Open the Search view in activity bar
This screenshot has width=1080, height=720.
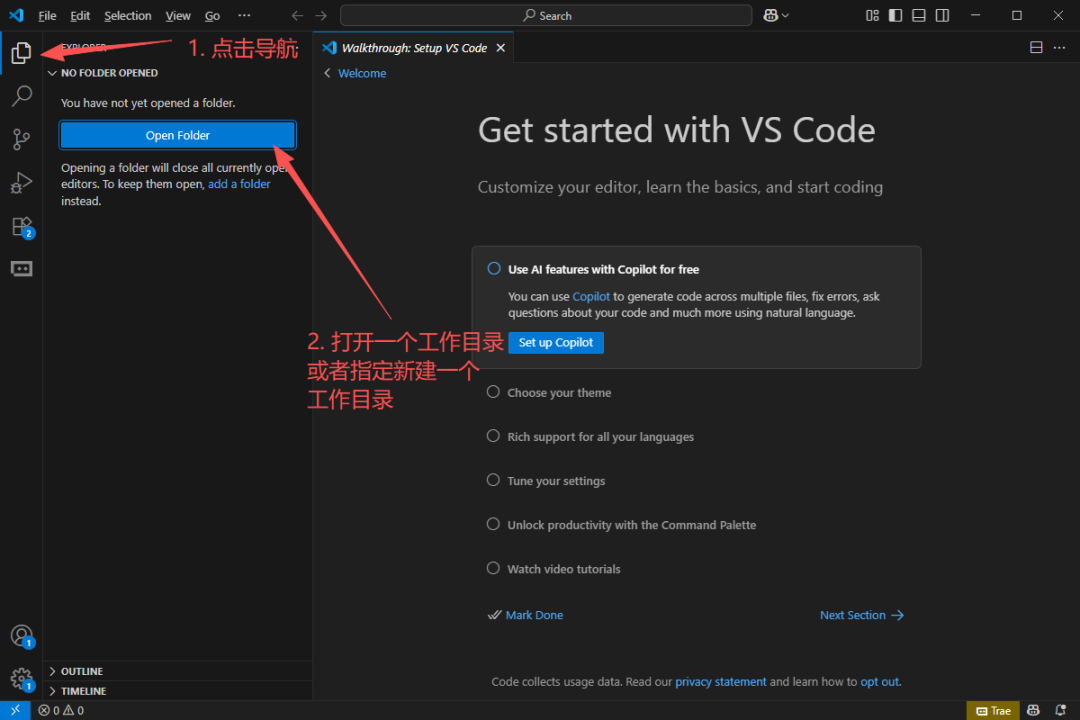tap(21, 96)
